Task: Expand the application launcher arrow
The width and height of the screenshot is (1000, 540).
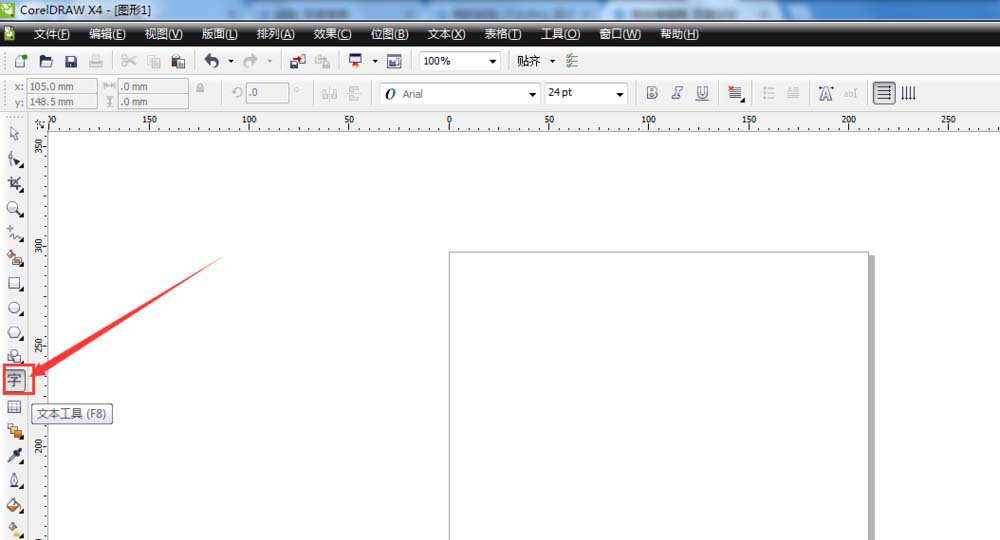Action: (375, 61)
